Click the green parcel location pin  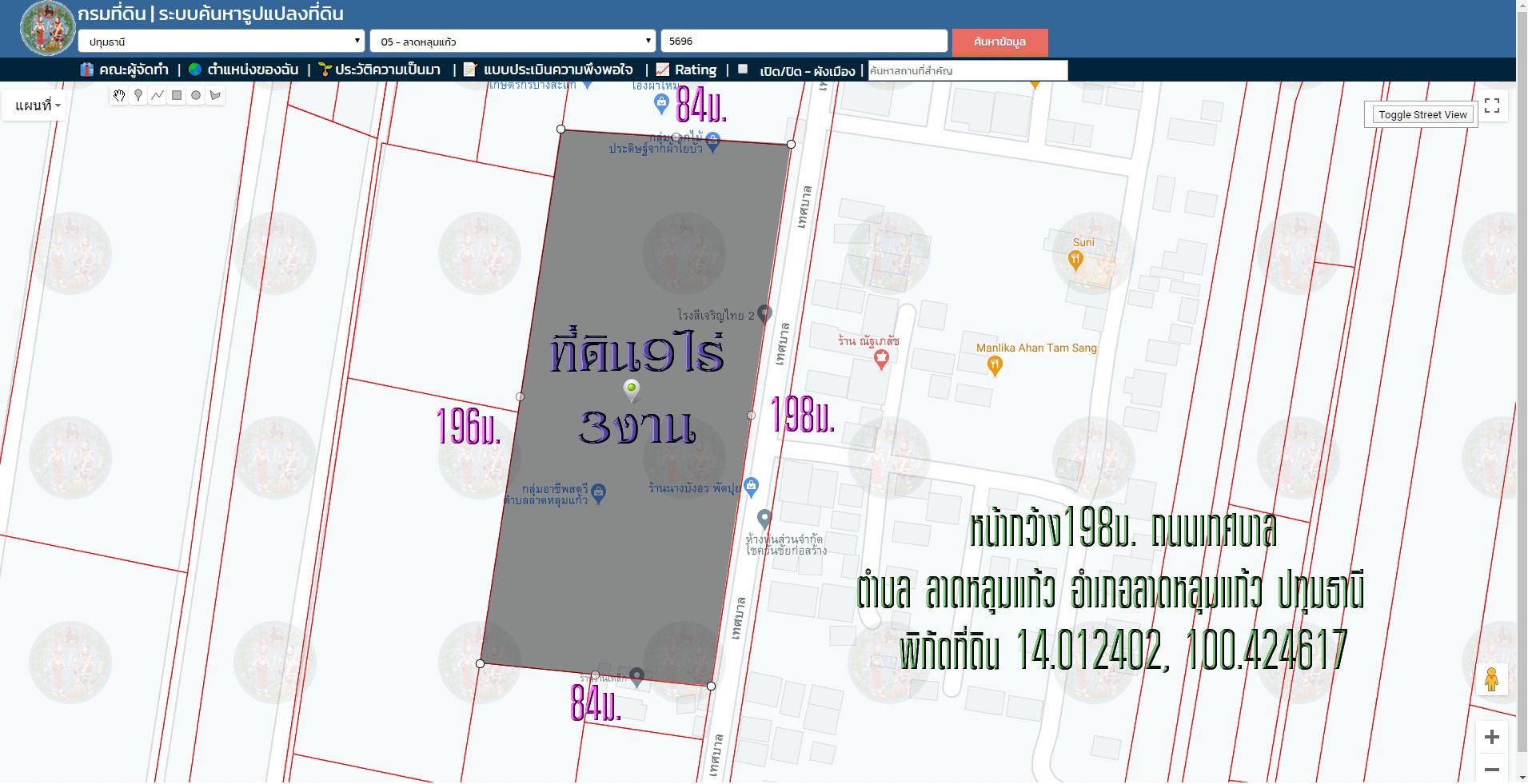(x=632, y=390)
